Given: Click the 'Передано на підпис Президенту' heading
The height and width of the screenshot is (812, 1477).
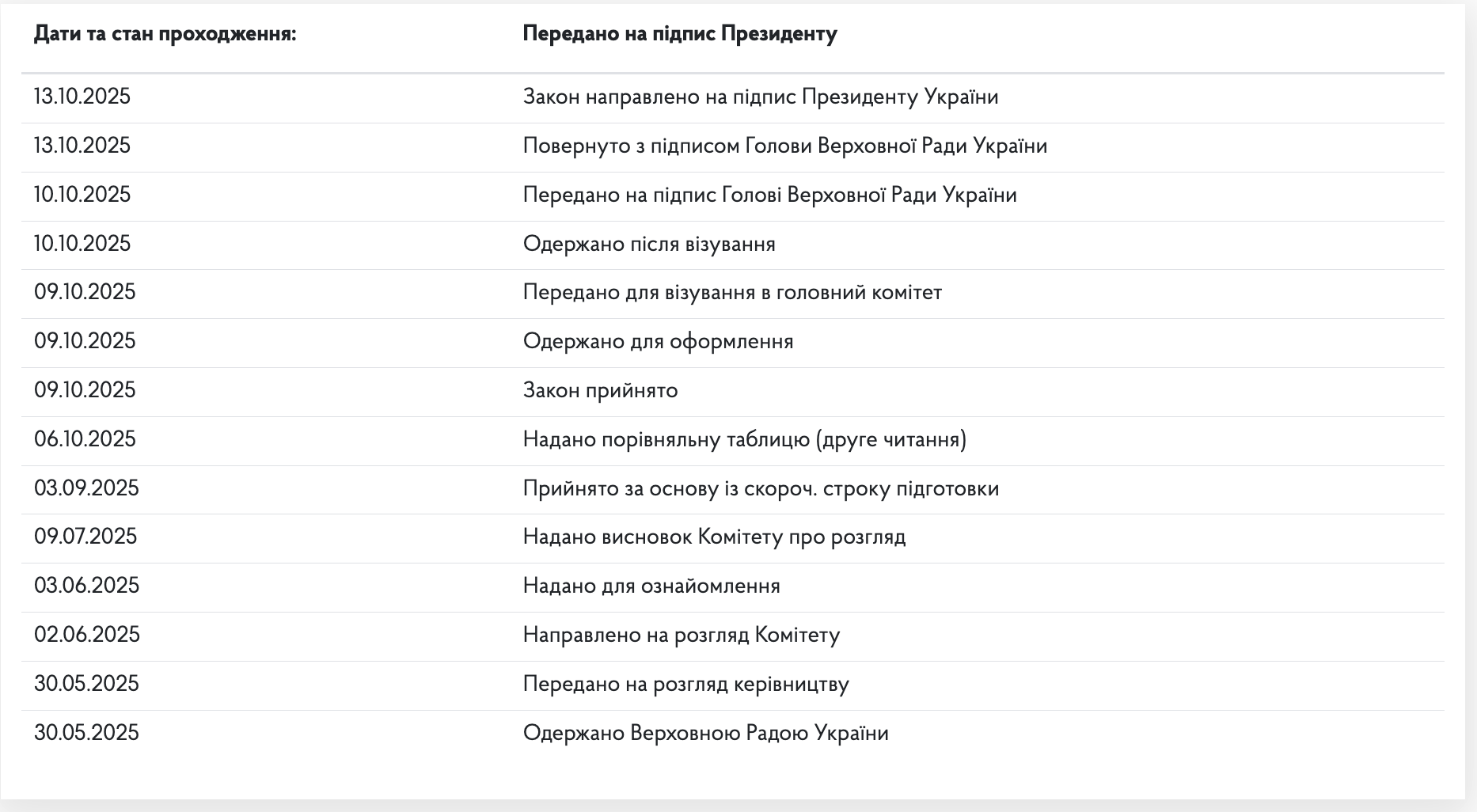Looking at the screenshot, I should [x=679, y=34].
